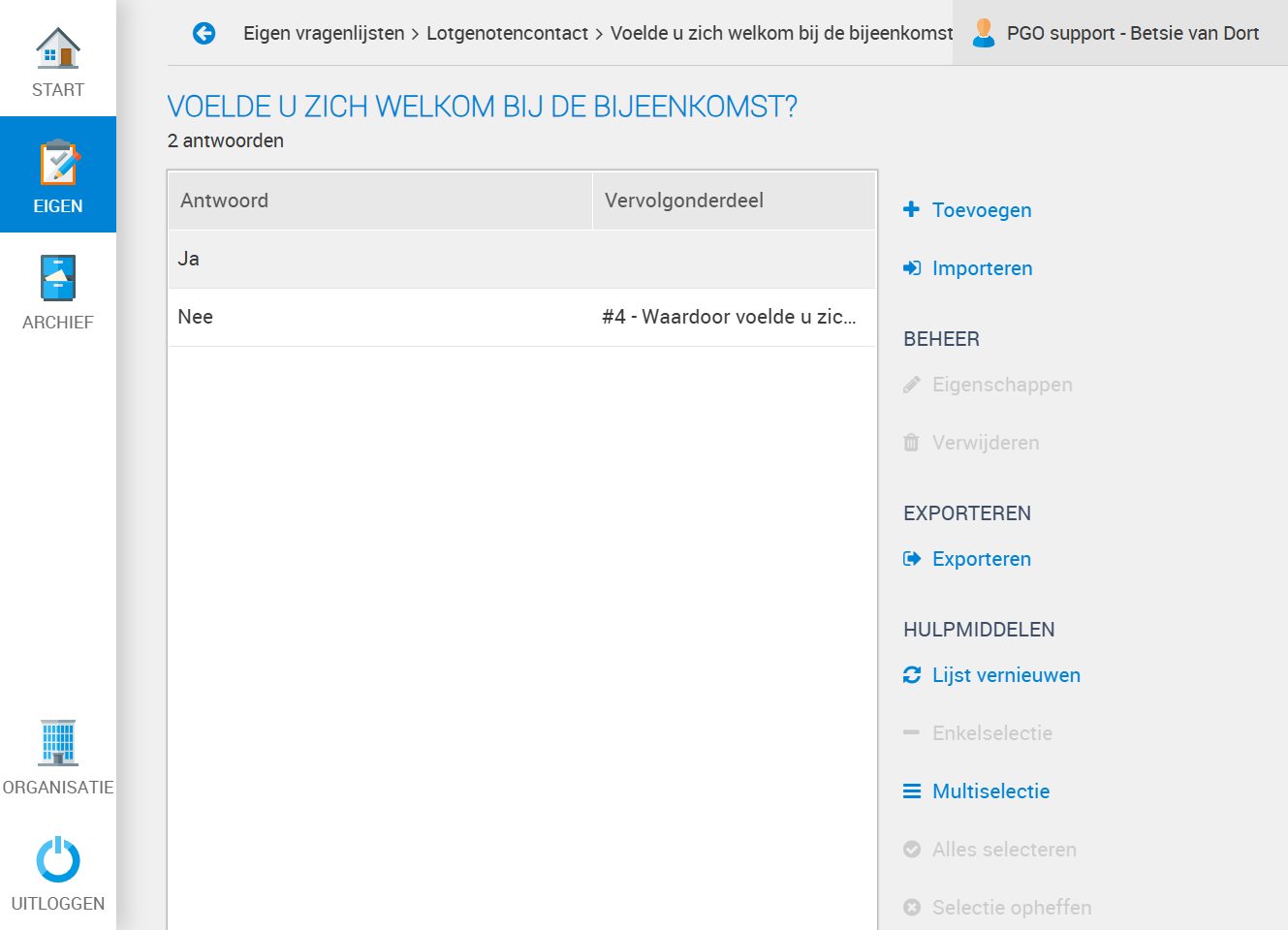
Task: Select the Voelde u zich welkom breadcrumb
Action: click(x=781, y=33)
